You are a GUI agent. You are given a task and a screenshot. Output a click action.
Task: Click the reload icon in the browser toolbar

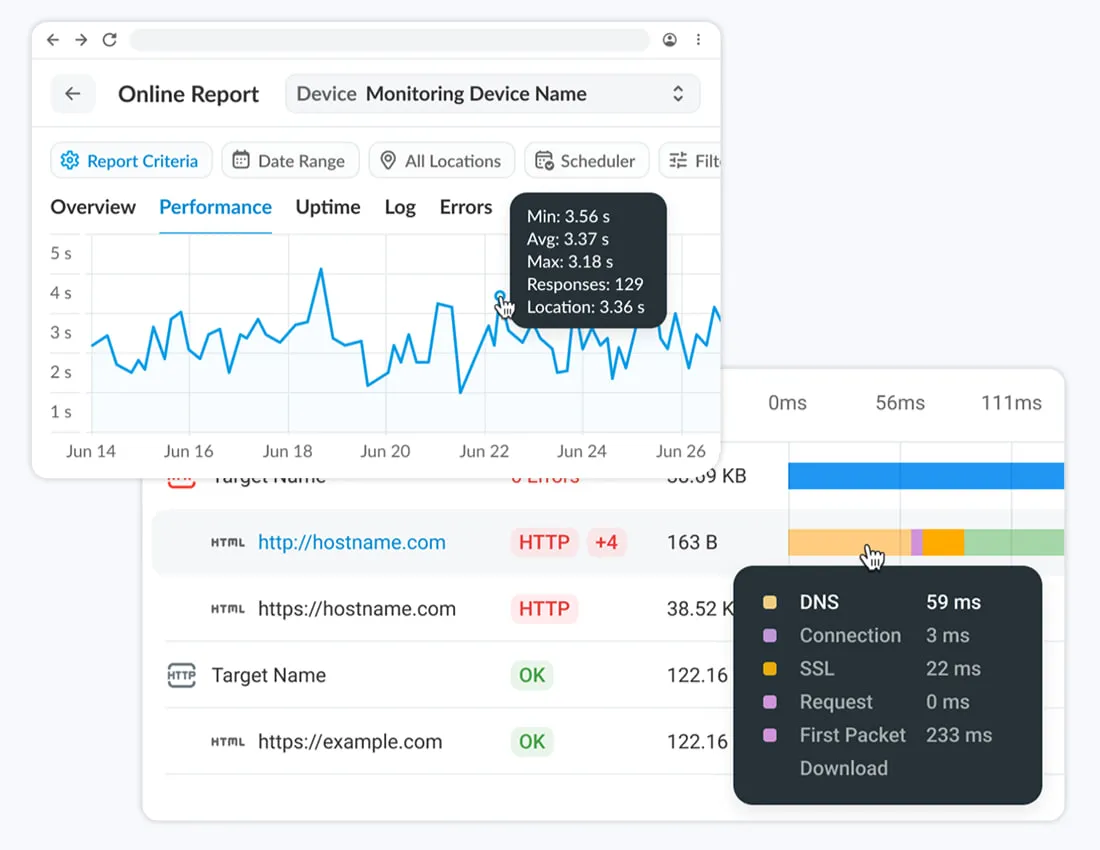(x=110, y=40)
